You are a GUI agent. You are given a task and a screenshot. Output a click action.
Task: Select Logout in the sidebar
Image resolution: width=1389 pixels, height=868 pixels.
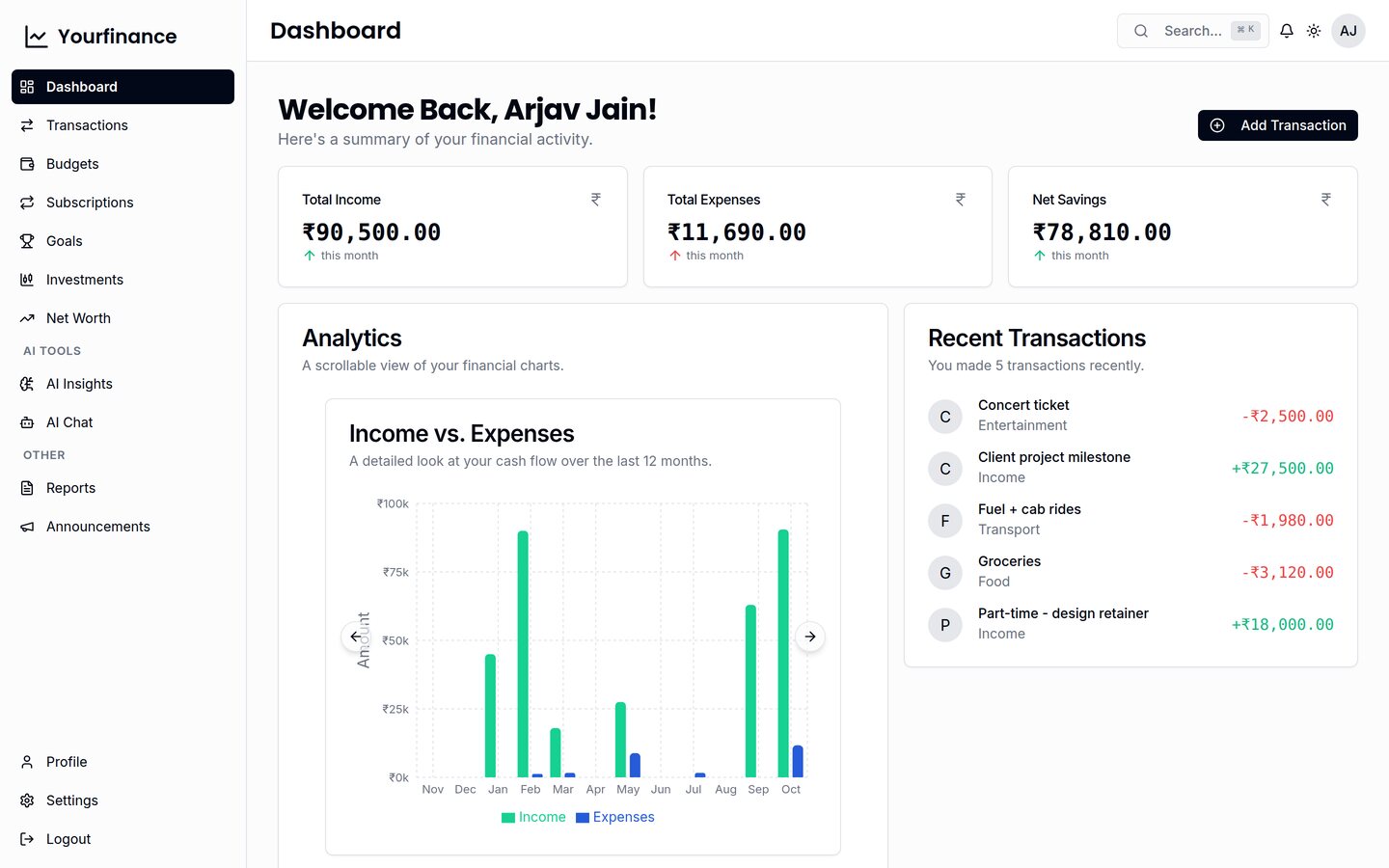click(123, 839)
